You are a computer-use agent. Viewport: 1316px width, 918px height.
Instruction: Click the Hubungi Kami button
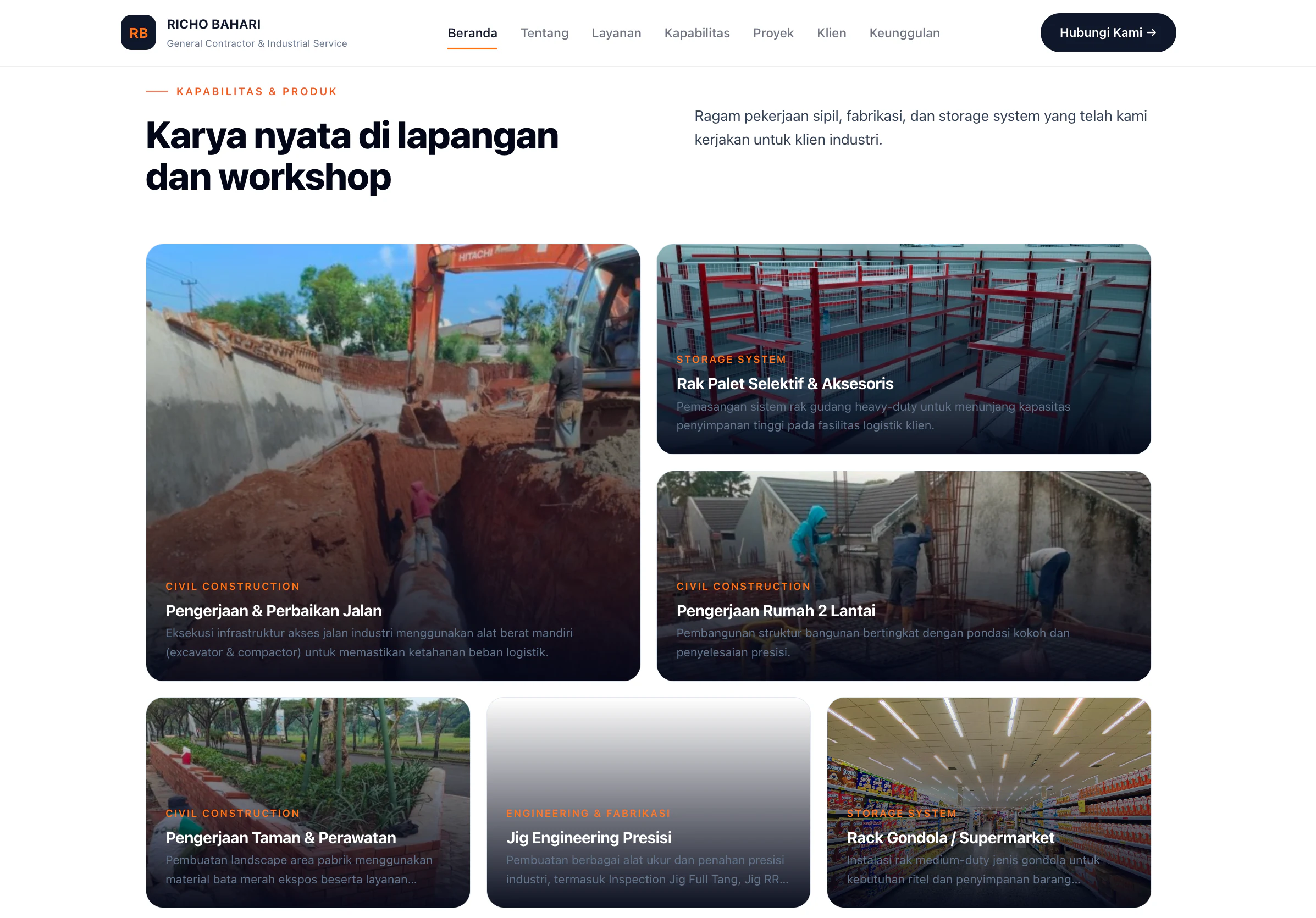click(1108, 32)
